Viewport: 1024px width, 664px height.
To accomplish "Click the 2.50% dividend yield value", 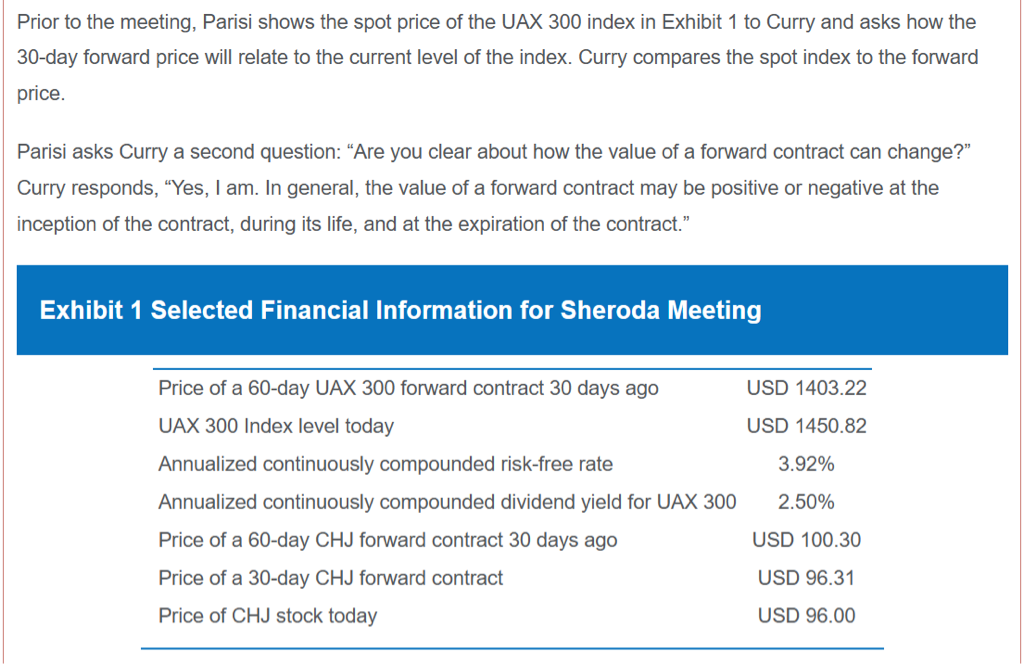I will (x=806, y=502).
